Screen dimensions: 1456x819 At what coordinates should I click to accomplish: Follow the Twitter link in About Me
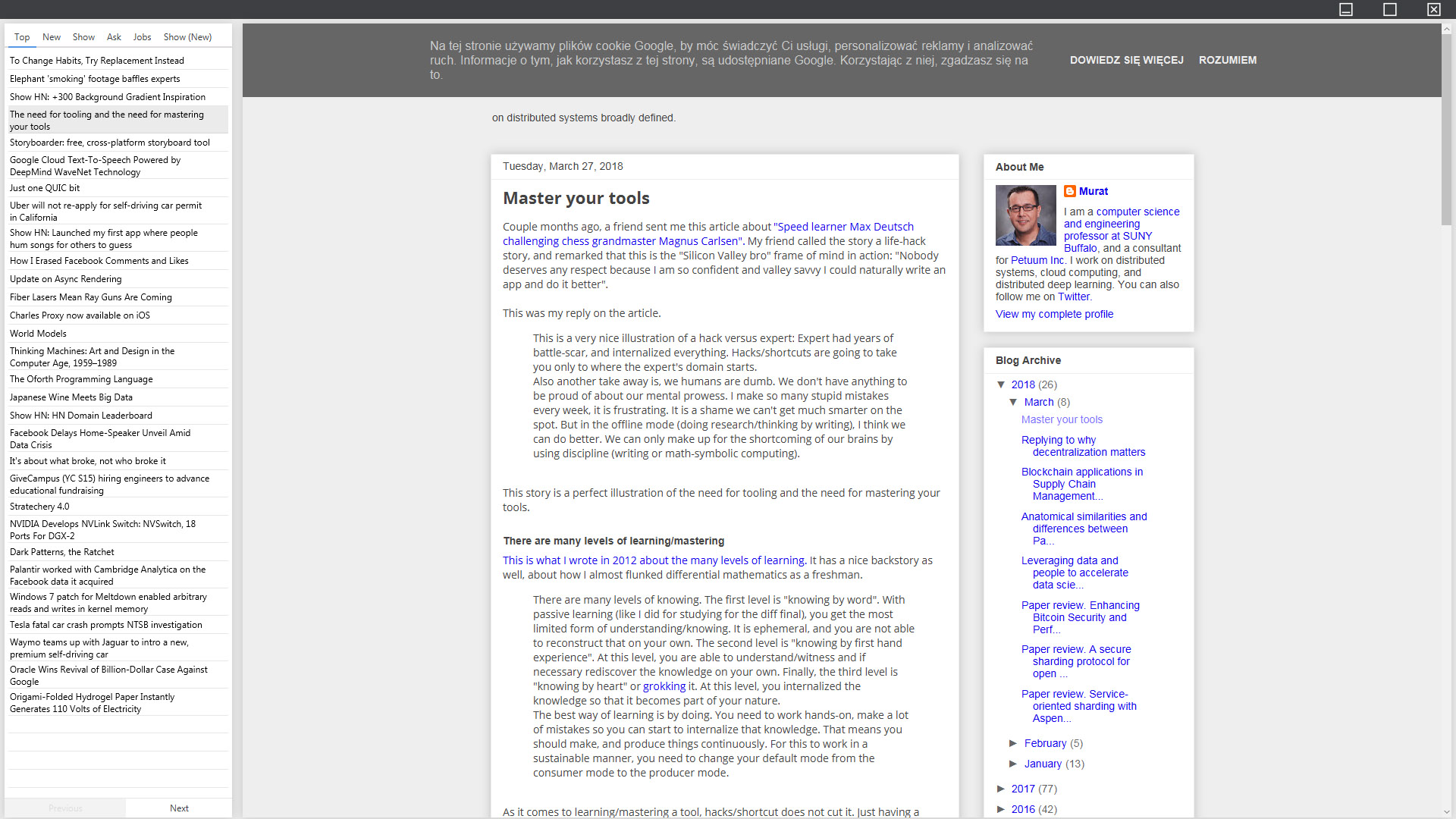[x=1075, y=297]
